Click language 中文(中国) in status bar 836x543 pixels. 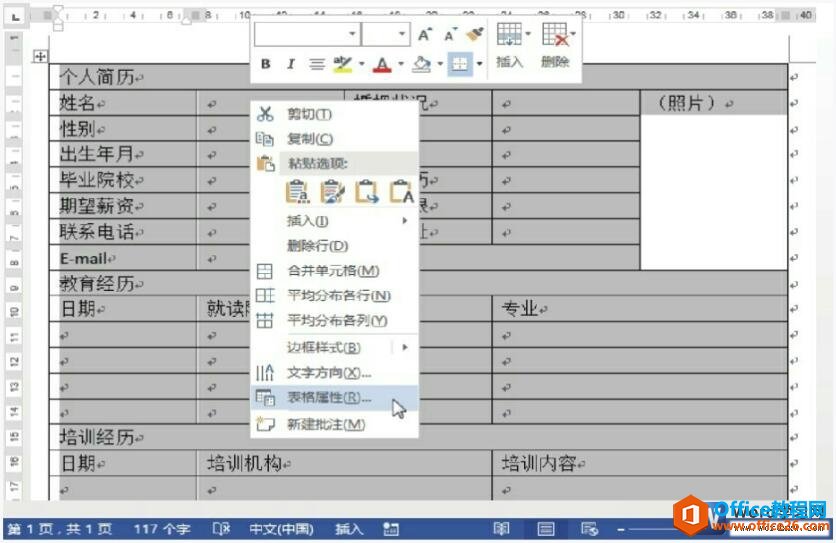point(282,529)
